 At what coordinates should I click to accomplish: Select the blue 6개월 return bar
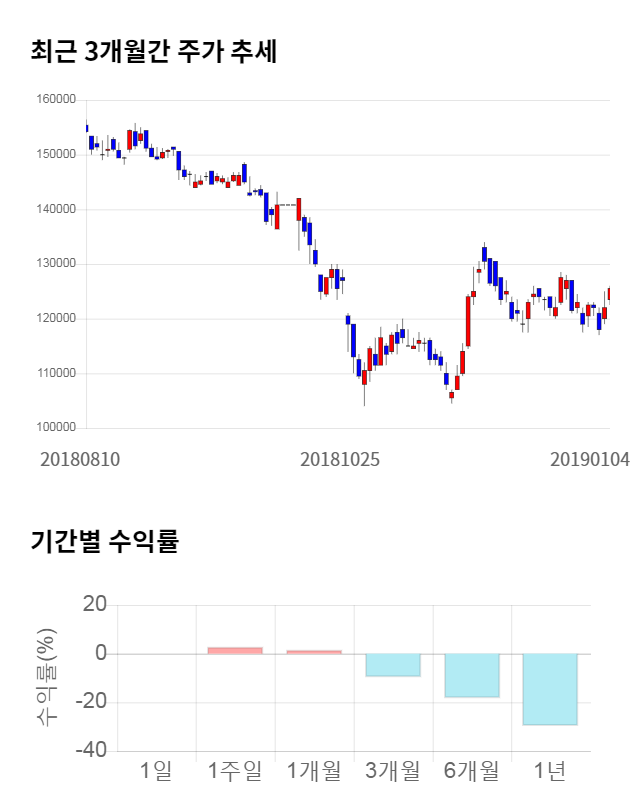point(472,675)
